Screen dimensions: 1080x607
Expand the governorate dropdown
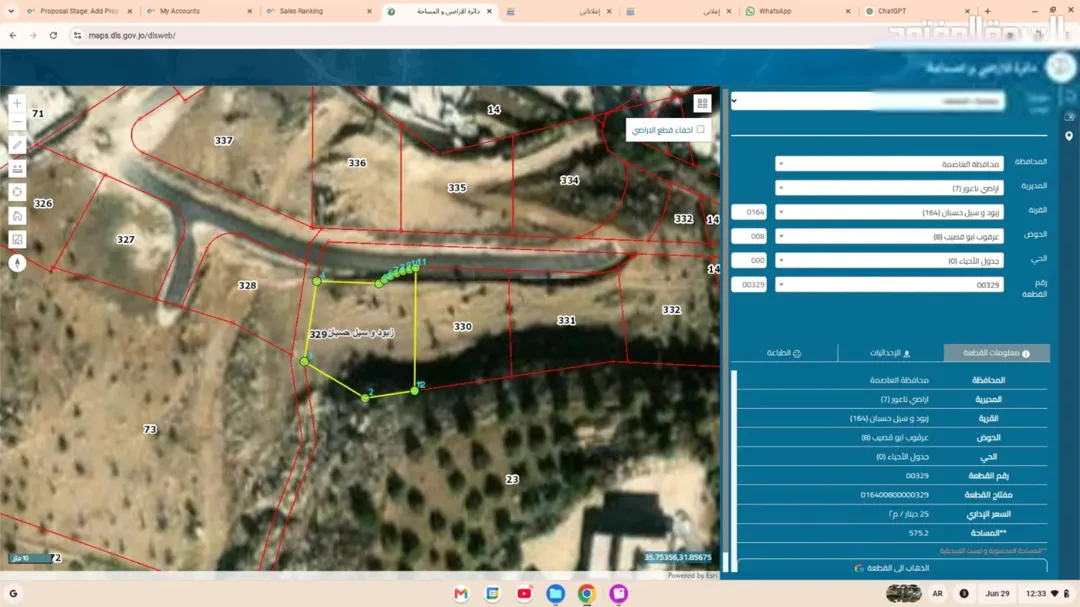(889, 164)
